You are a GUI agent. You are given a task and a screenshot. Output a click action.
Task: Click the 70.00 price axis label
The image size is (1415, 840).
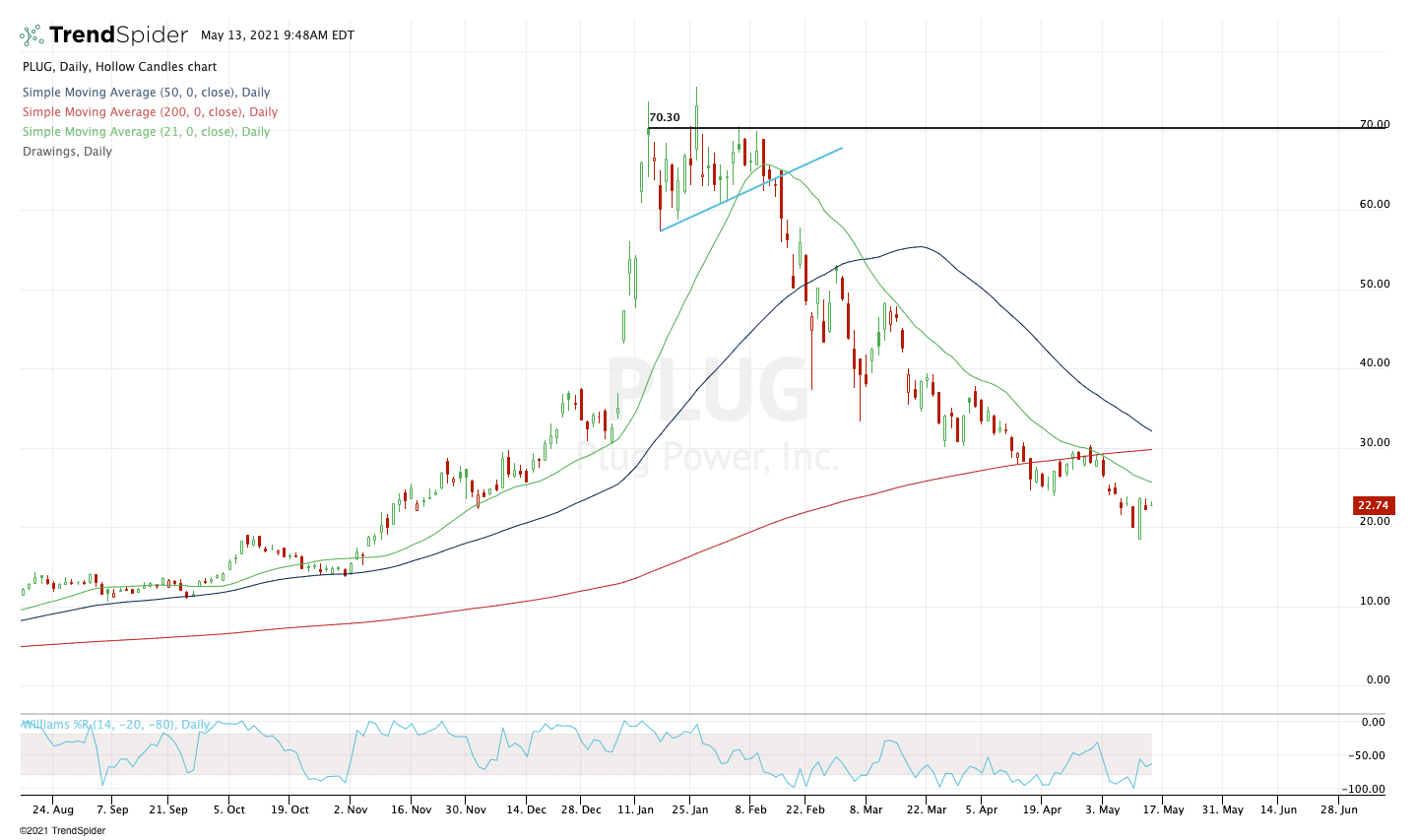pos(1375,125)
